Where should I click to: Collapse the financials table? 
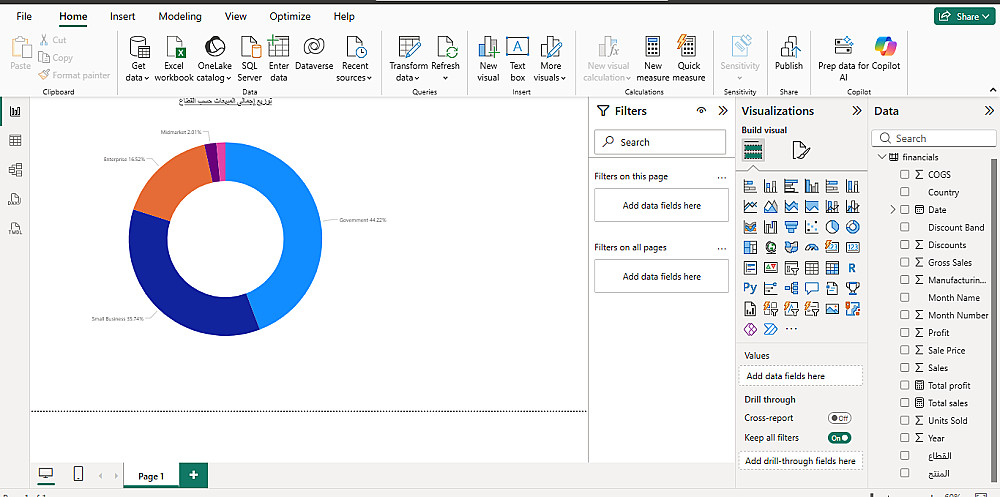pyautogui.click(x=881, y=157)
